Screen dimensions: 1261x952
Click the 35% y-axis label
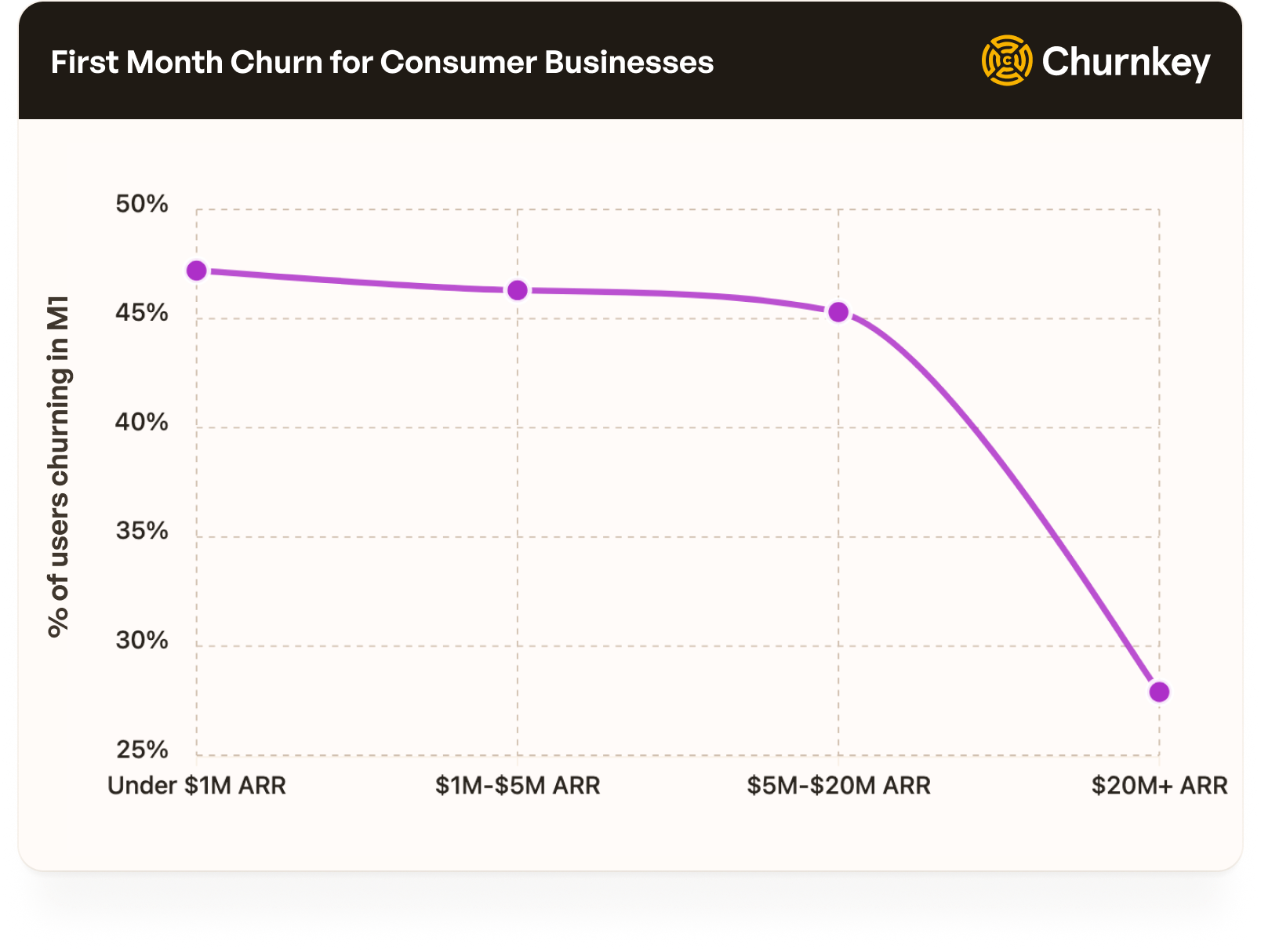(x=142, y=531)
